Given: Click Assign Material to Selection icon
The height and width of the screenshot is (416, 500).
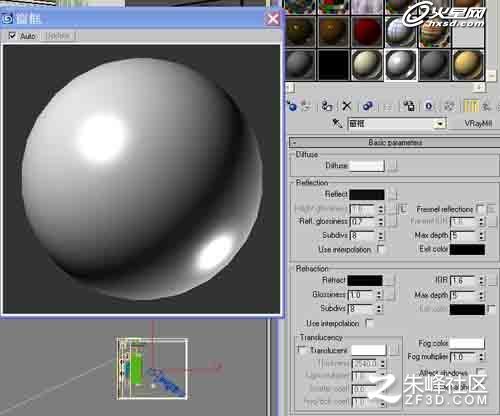Looking at the screenshot, I should click(327, 106).
